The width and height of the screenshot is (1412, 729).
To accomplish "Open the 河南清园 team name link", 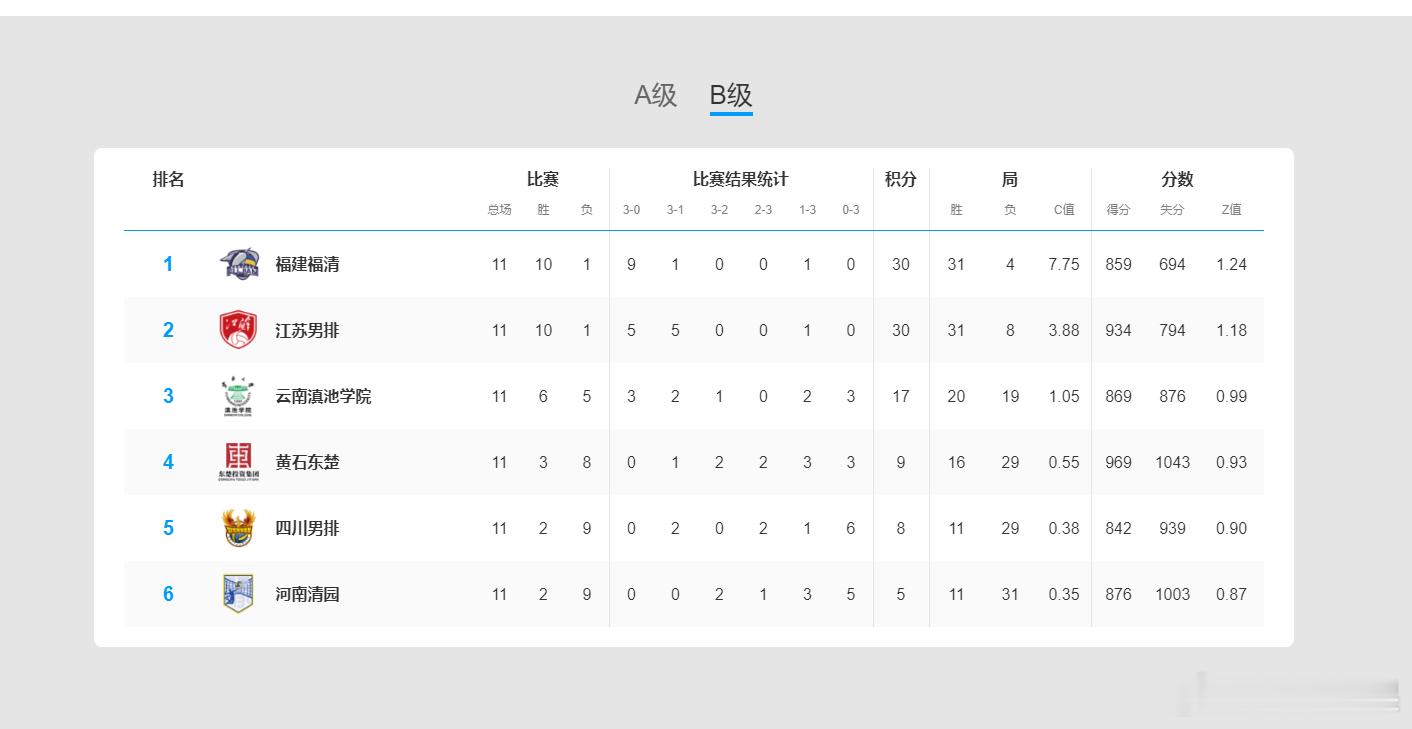I will tap(307, 594).
